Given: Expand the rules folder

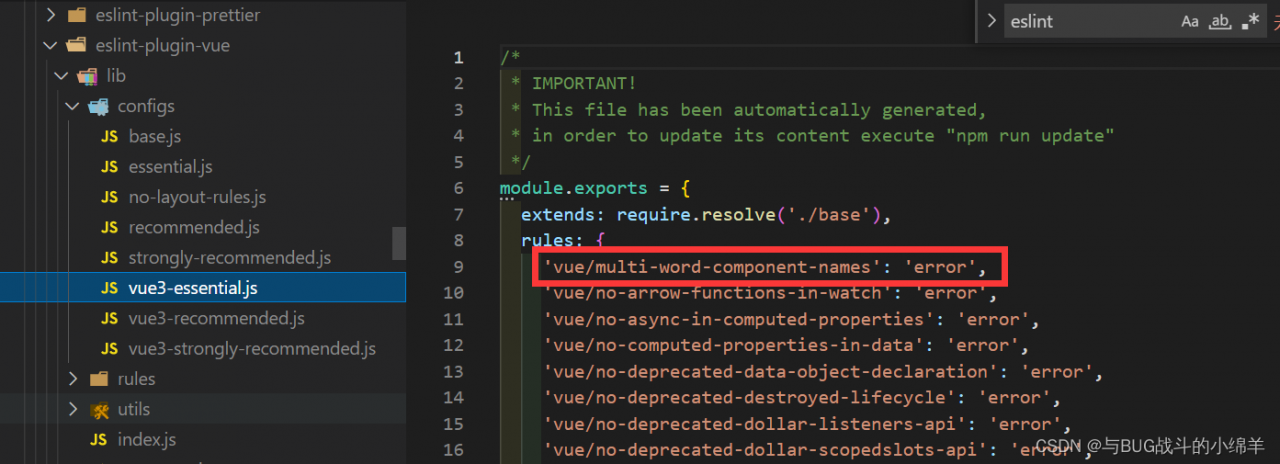Looking at the screenshot, I should coord(72,379).
